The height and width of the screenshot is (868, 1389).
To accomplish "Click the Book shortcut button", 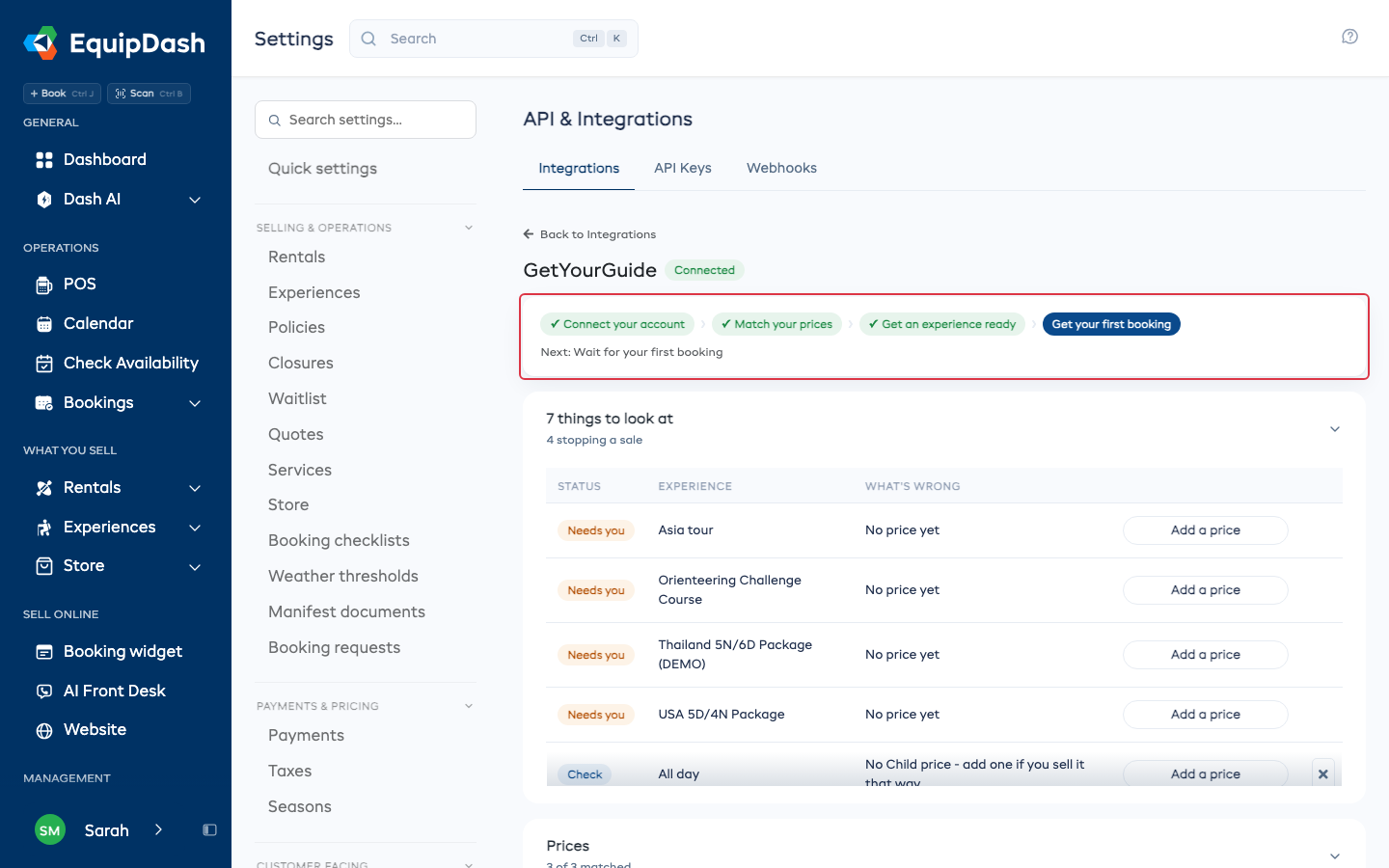I will pos(62,94).
